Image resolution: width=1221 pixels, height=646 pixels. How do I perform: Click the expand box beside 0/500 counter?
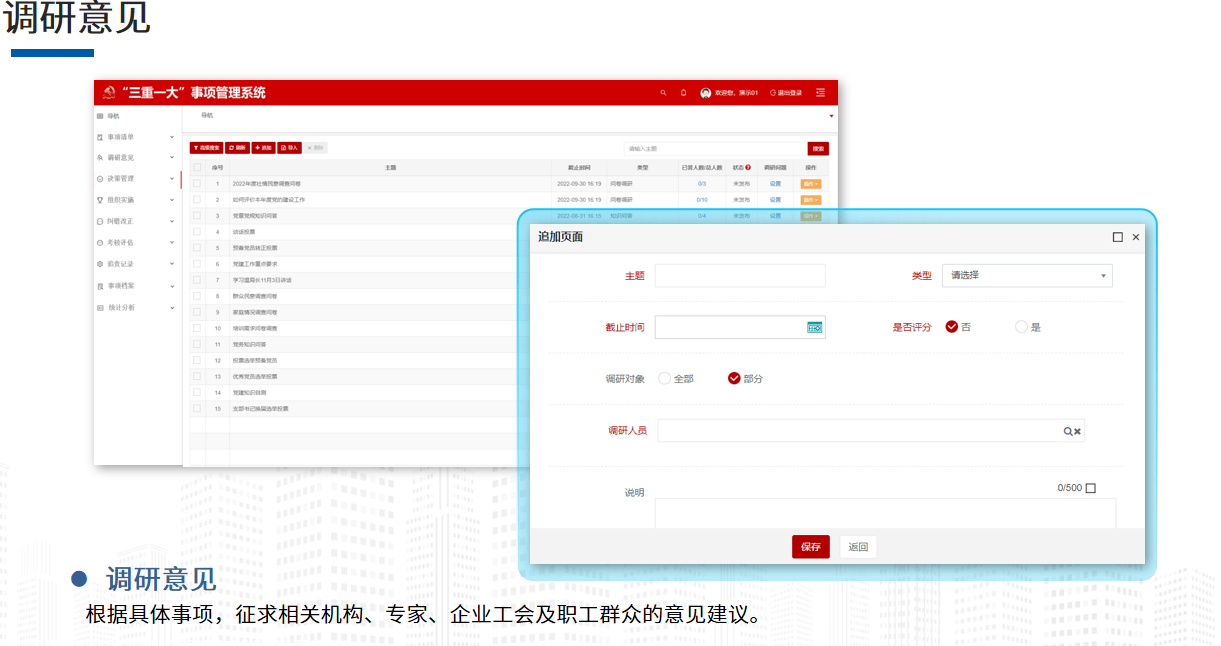click(x=1090, y=488)
